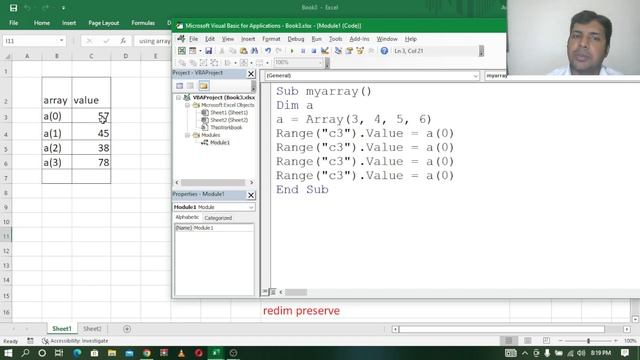Open the Format menu
This screenshot has height=360, width=640.
pos(271,39)
